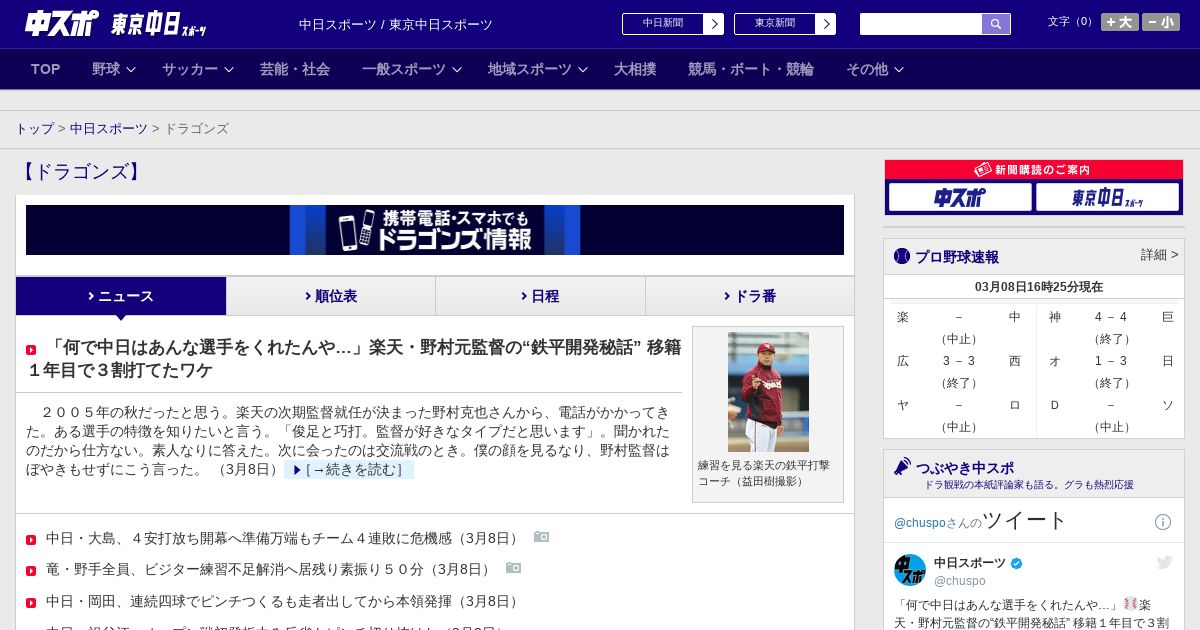Click the verified badge next to 中日スポーツ
The height and width of the screenshot is (630, 1200).
coord(1017,563)
